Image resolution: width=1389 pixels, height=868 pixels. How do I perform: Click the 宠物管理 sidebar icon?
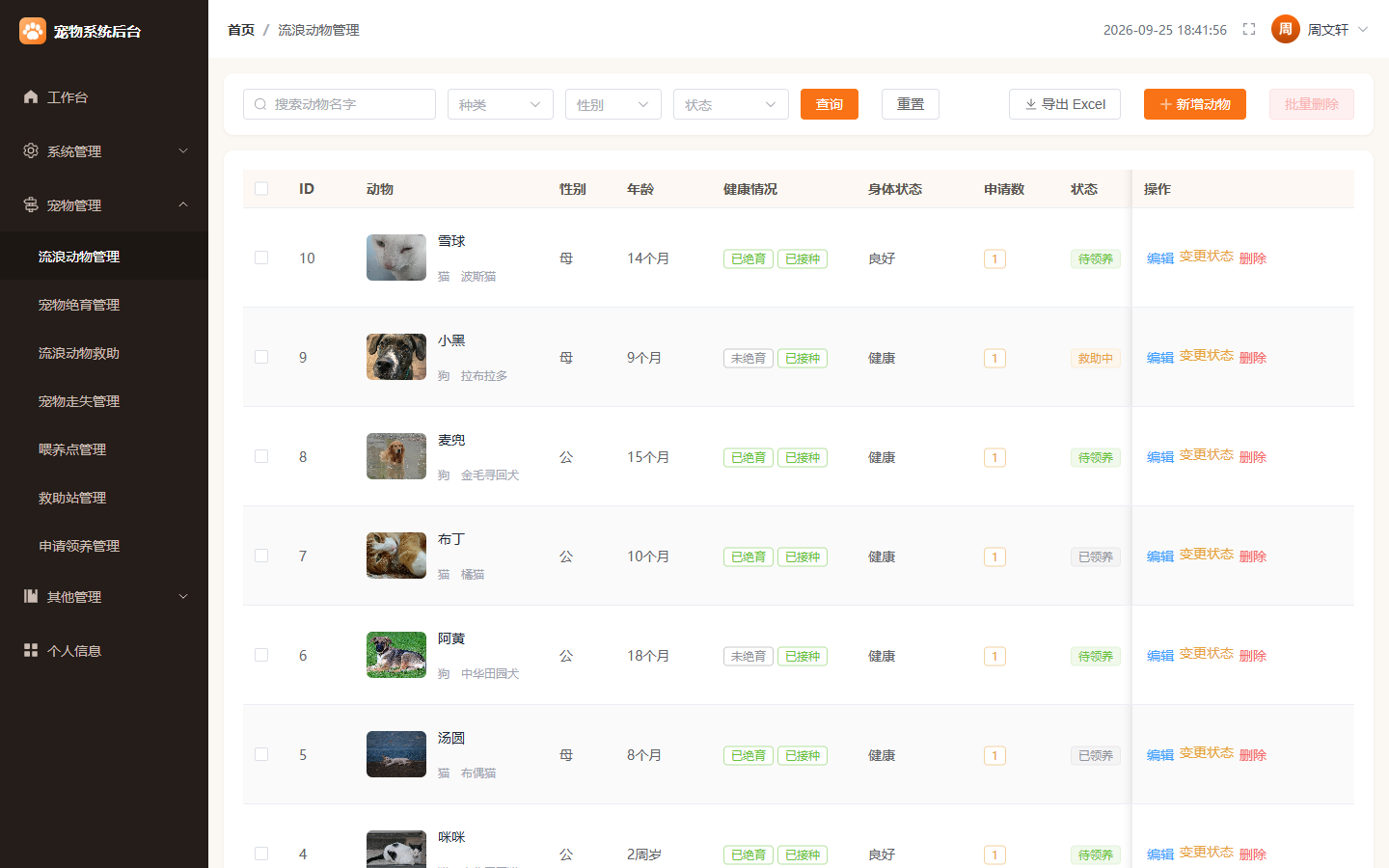pos(31,204)
